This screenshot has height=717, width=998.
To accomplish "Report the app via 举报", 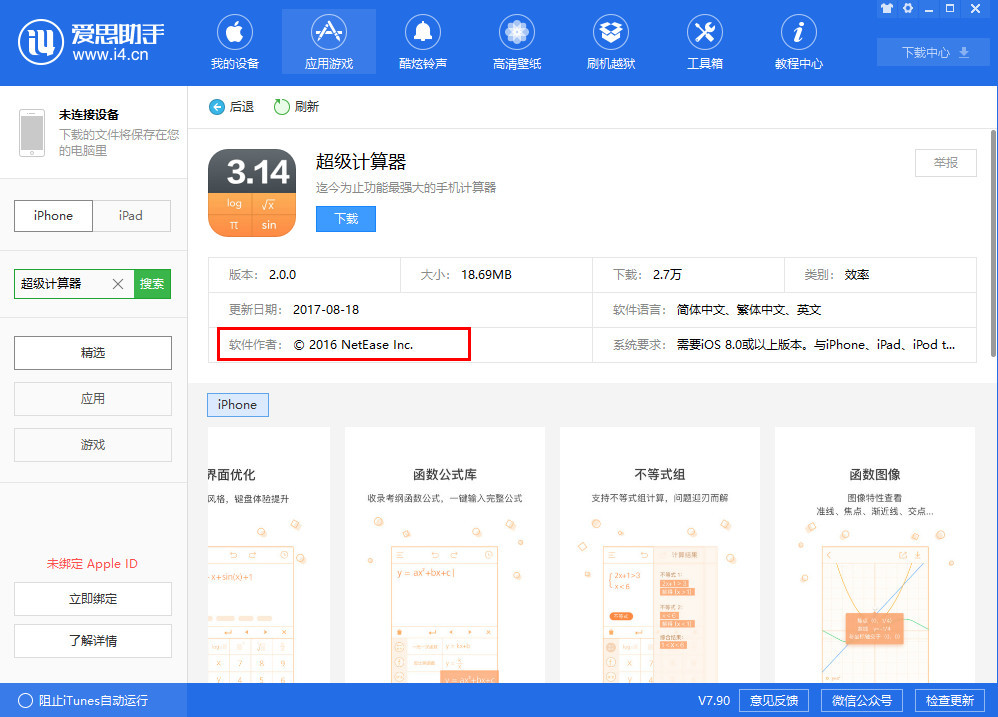I will point(944,163).
